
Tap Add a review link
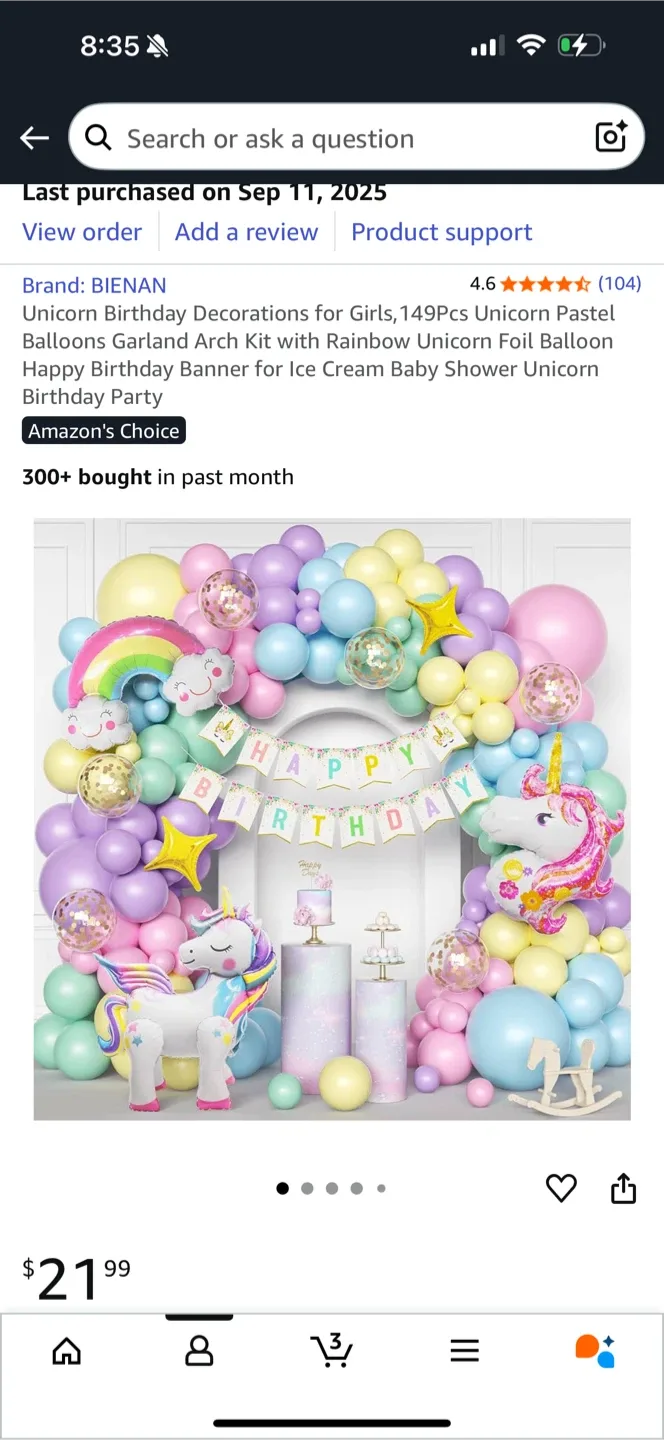[246, 232]
